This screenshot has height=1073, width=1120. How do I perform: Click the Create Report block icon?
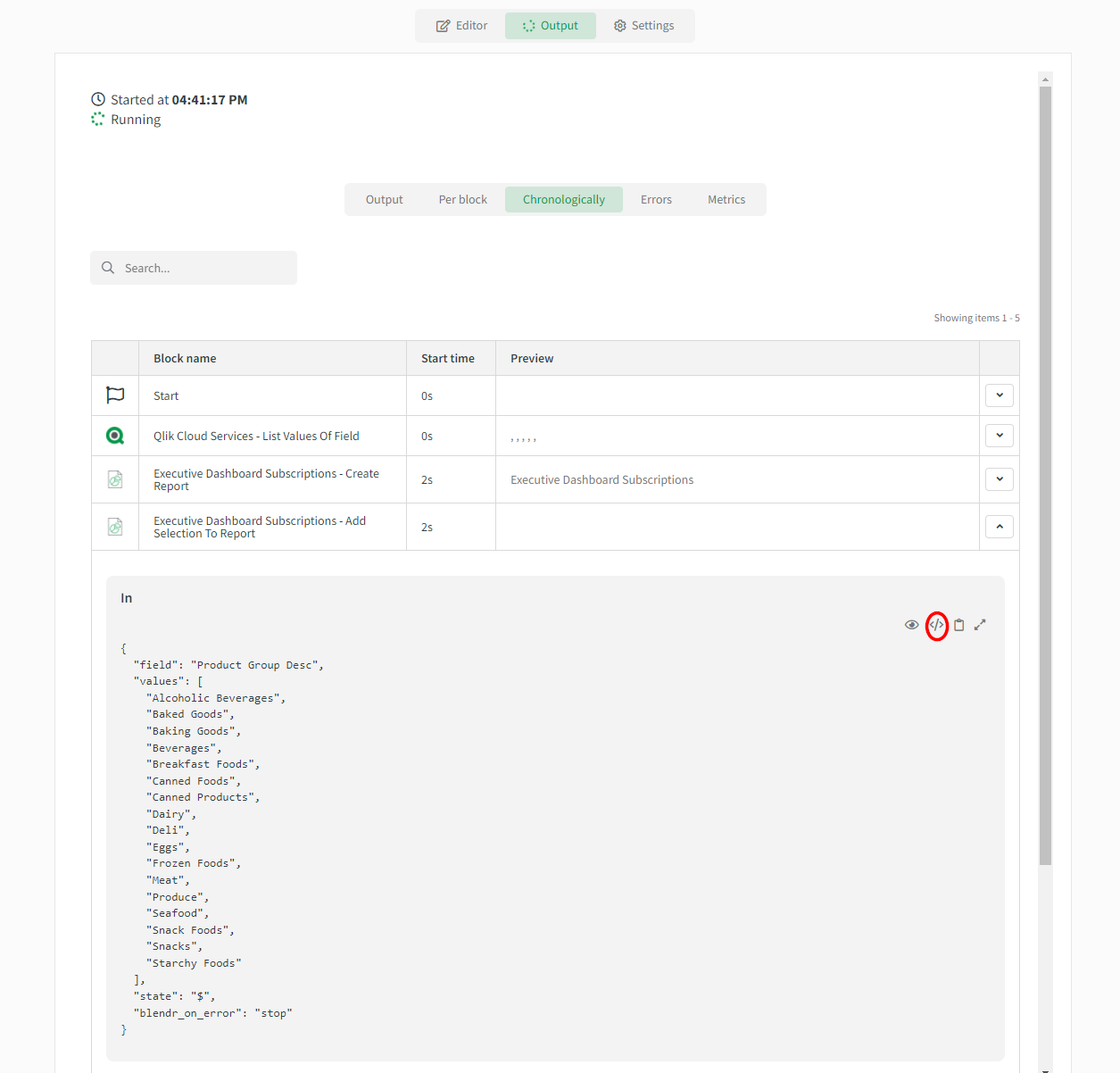115,479
